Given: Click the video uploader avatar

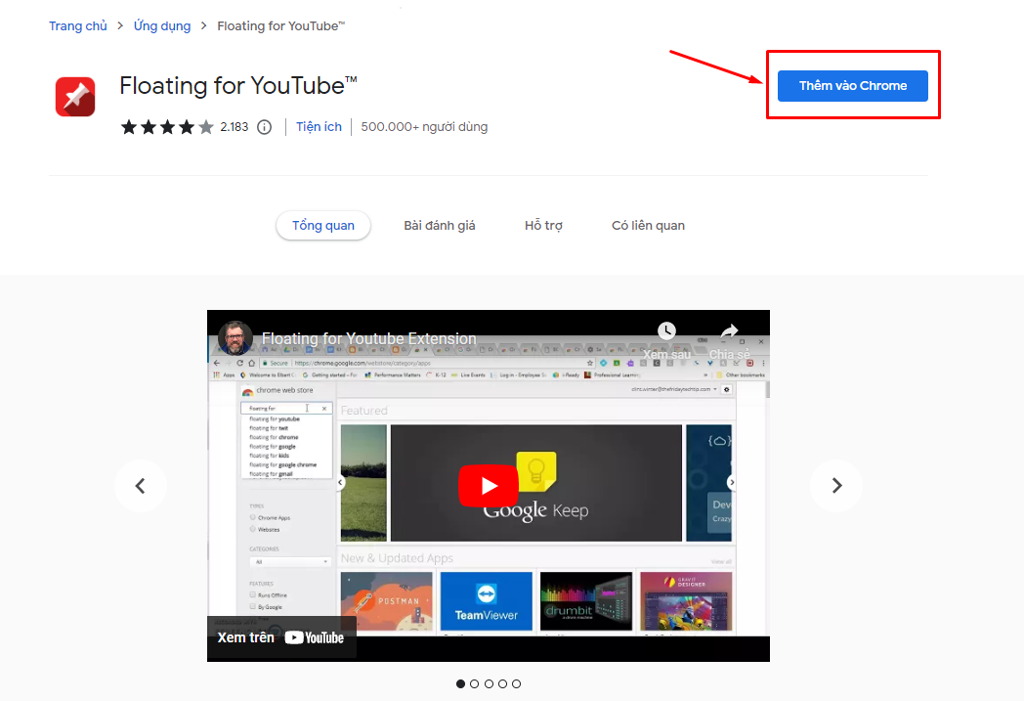Looking at the screenshot, I should tap(235, 338).
